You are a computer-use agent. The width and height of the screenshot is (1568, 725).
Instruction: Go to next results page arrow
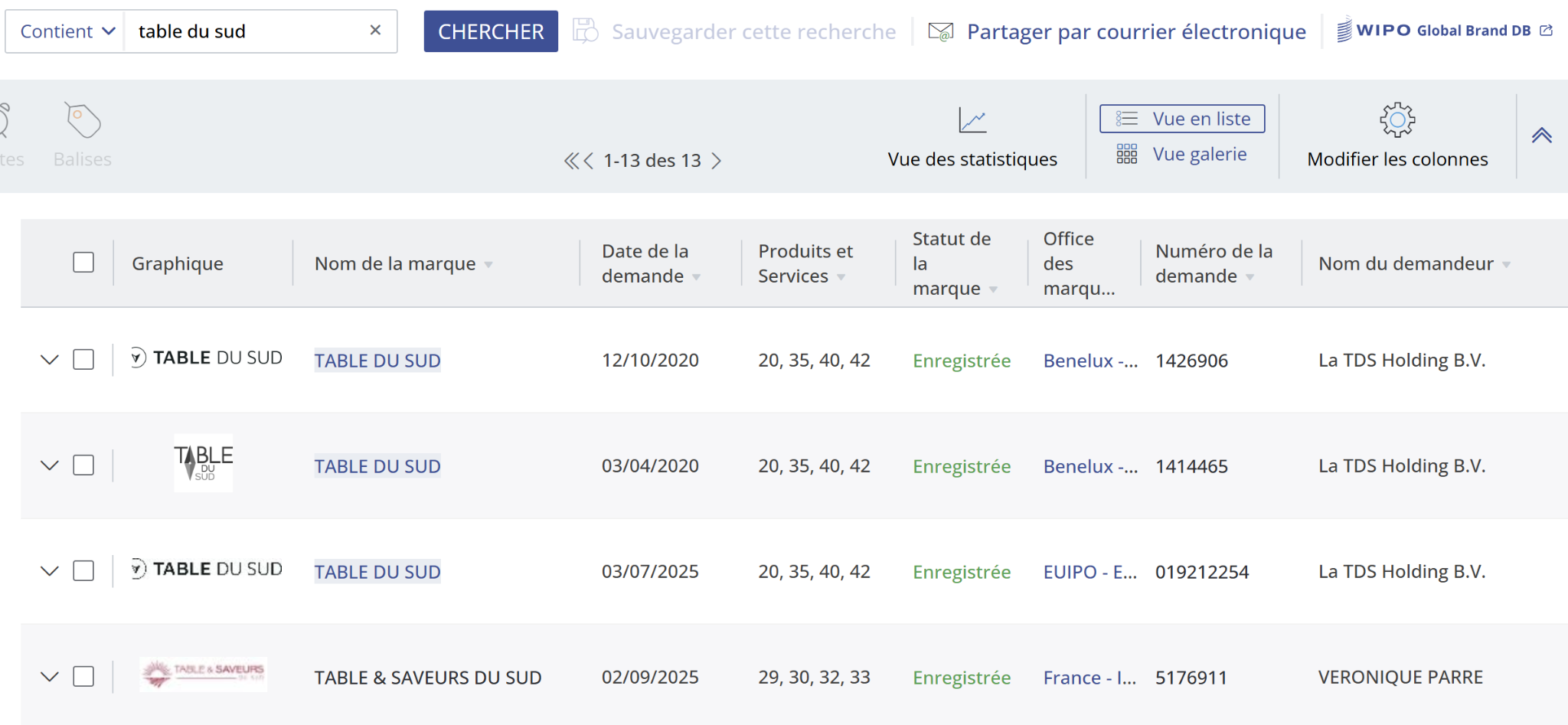coord(717,161)
